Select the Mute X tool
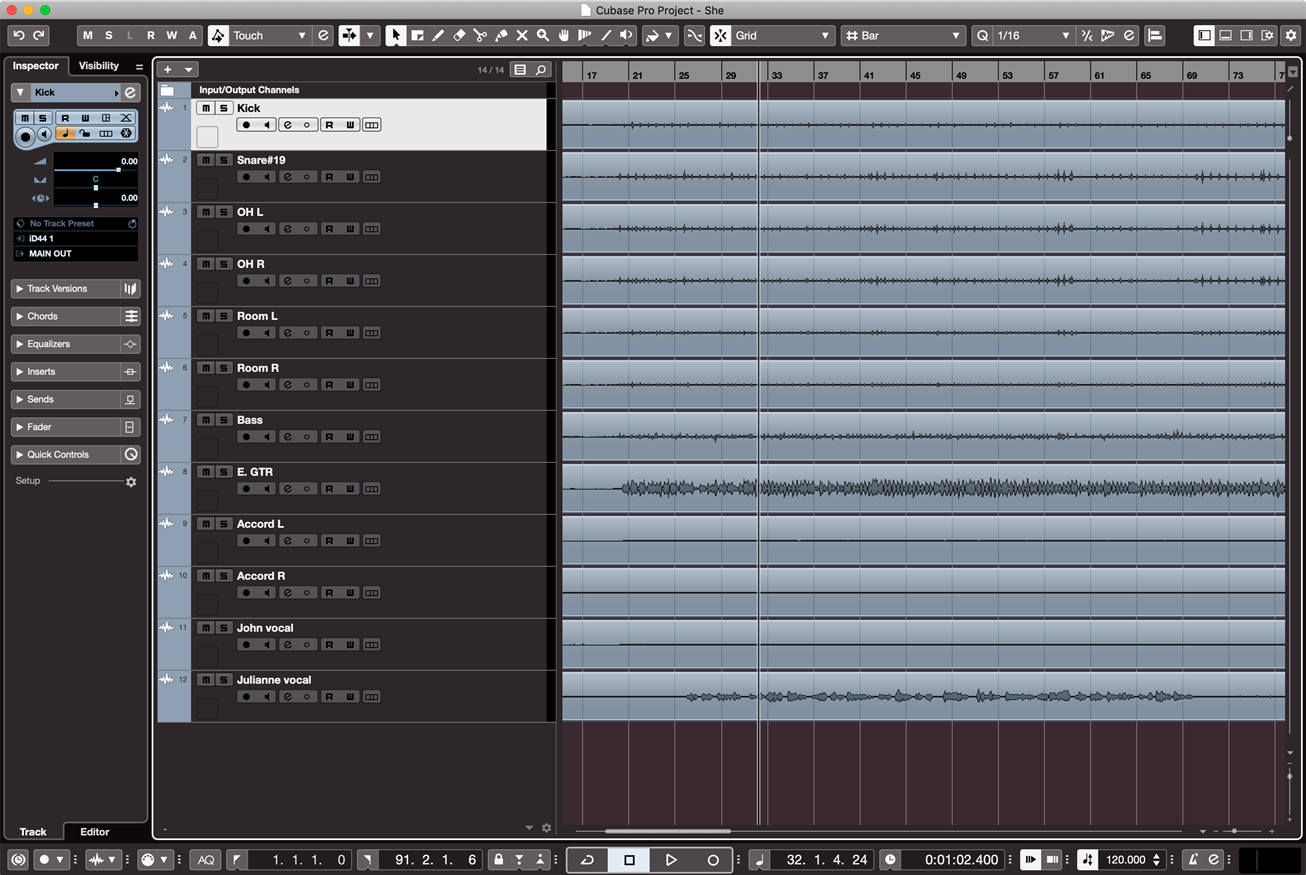 coord(522,35)
